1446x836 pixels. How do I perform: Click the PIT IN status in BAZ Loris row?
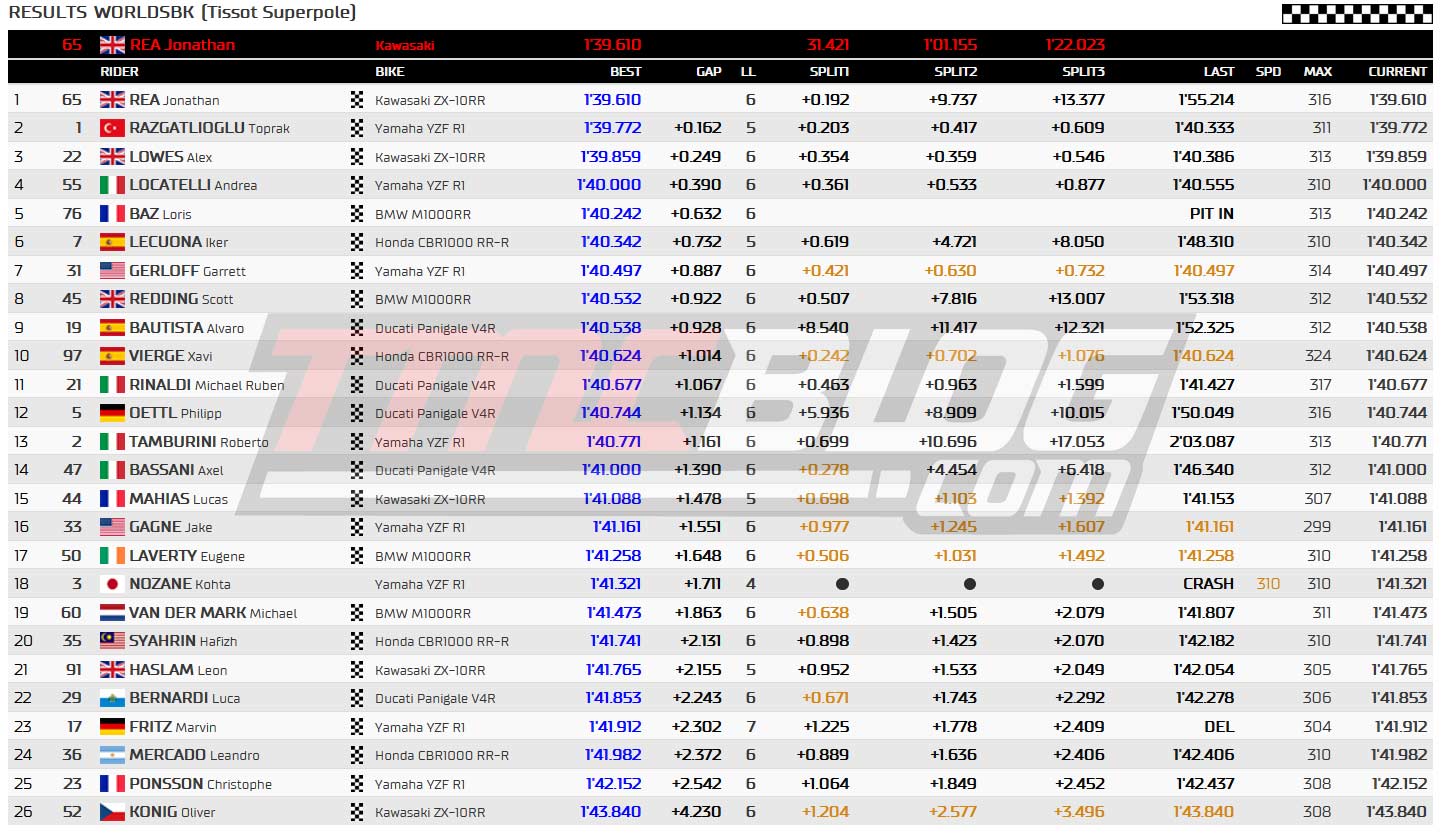[x=1212, y=213]
